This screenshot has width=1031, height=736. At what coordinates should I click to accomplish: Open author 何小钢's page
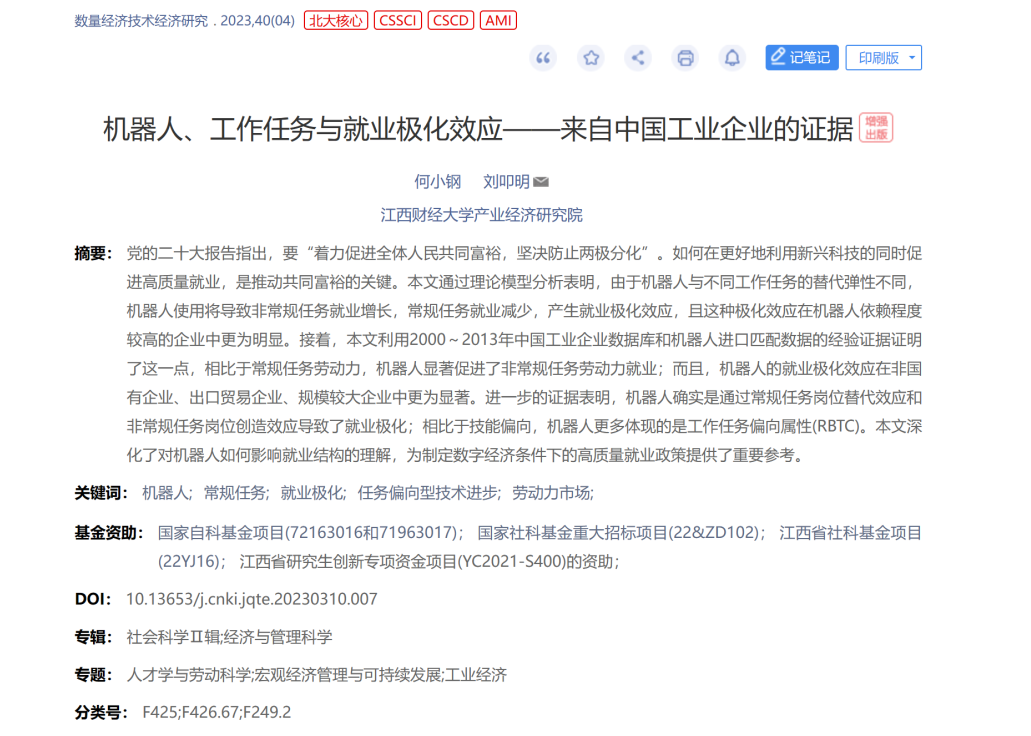[437, 182]
